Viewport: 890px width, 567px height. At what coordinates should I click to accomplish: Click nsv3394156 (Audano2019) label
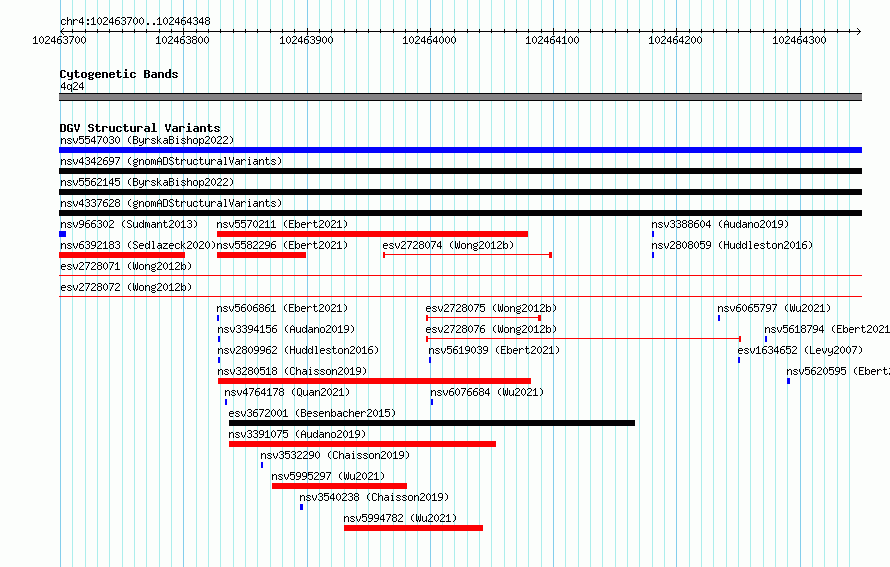(x=286, y=329)
